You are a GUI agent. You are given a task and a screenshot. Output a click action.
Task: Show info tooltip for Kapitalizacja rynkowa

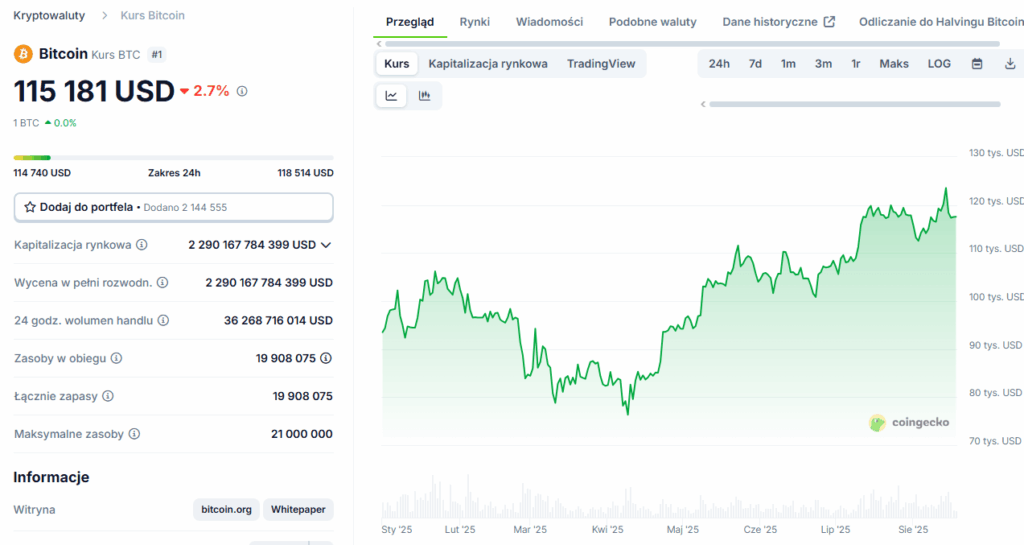coord(142,245)
